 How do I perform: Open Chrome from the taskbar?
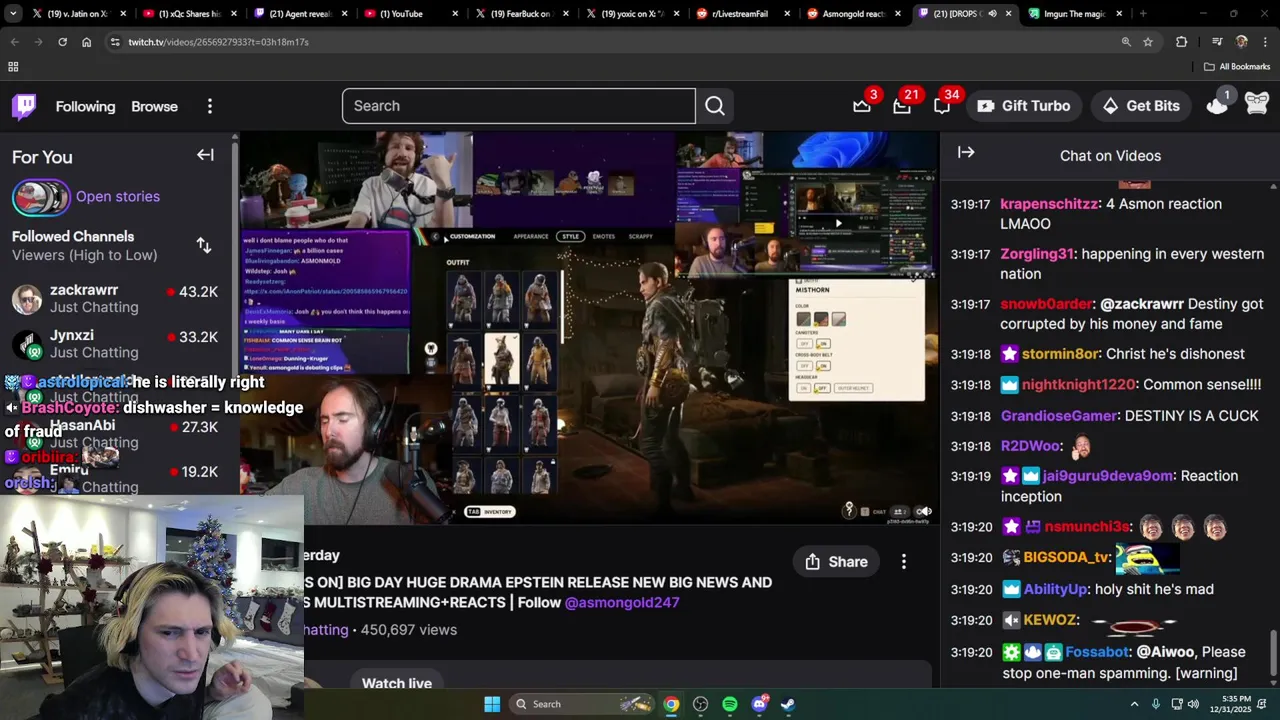671,704
